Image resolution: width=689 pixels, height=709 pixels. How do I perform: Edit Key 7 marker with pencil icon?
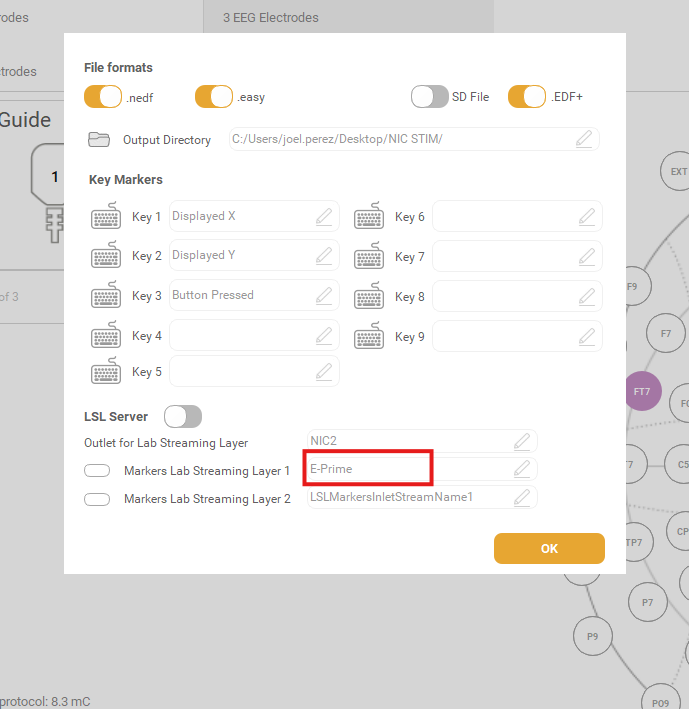tap(587, 256)
